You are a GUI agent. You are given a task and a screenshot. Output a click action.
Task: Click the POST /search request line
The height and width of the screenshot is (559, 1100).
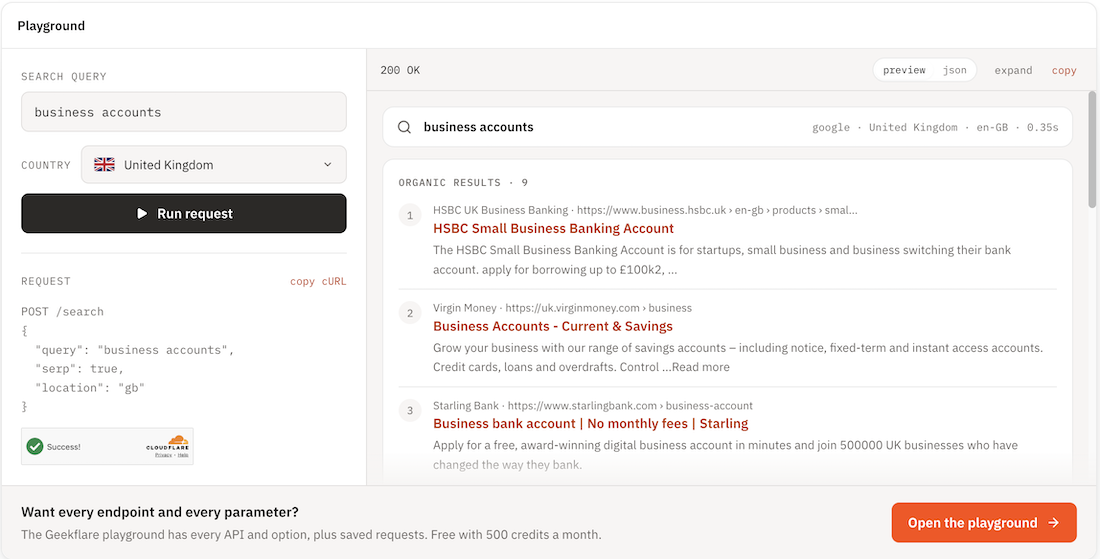click(x=62, y=311)
